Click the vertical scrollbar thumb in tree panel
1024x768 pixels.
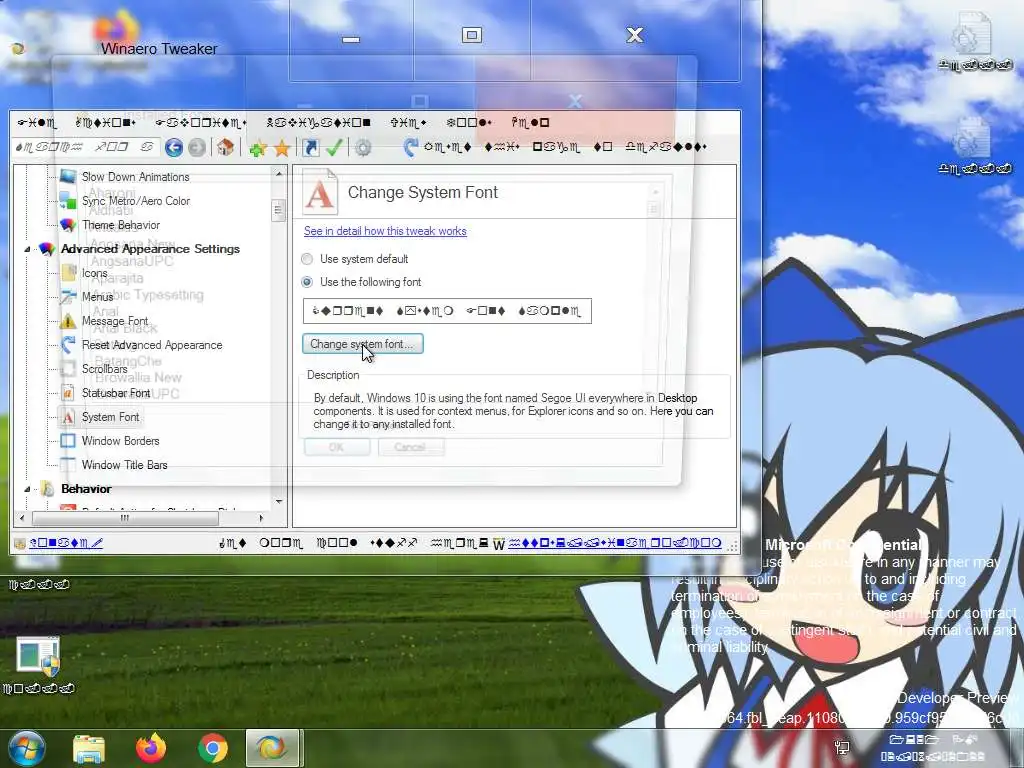point(279,210)
